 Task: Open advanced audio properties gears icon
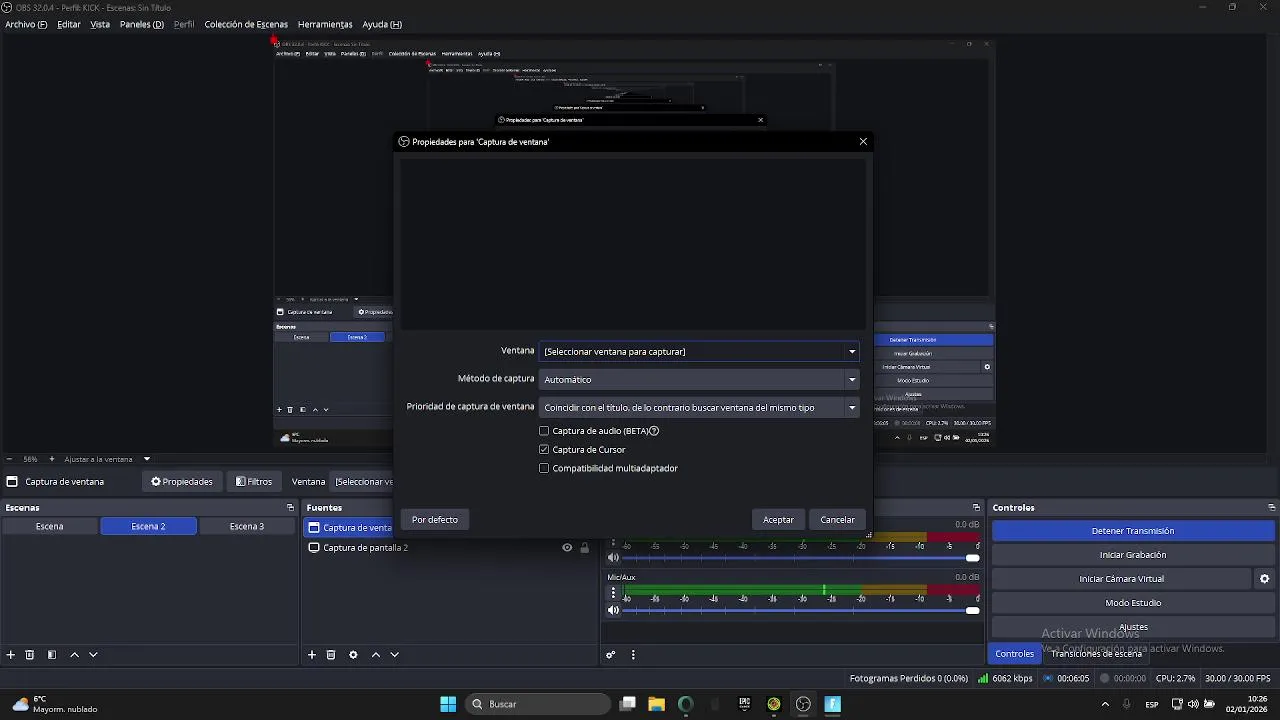pos(611,655)
